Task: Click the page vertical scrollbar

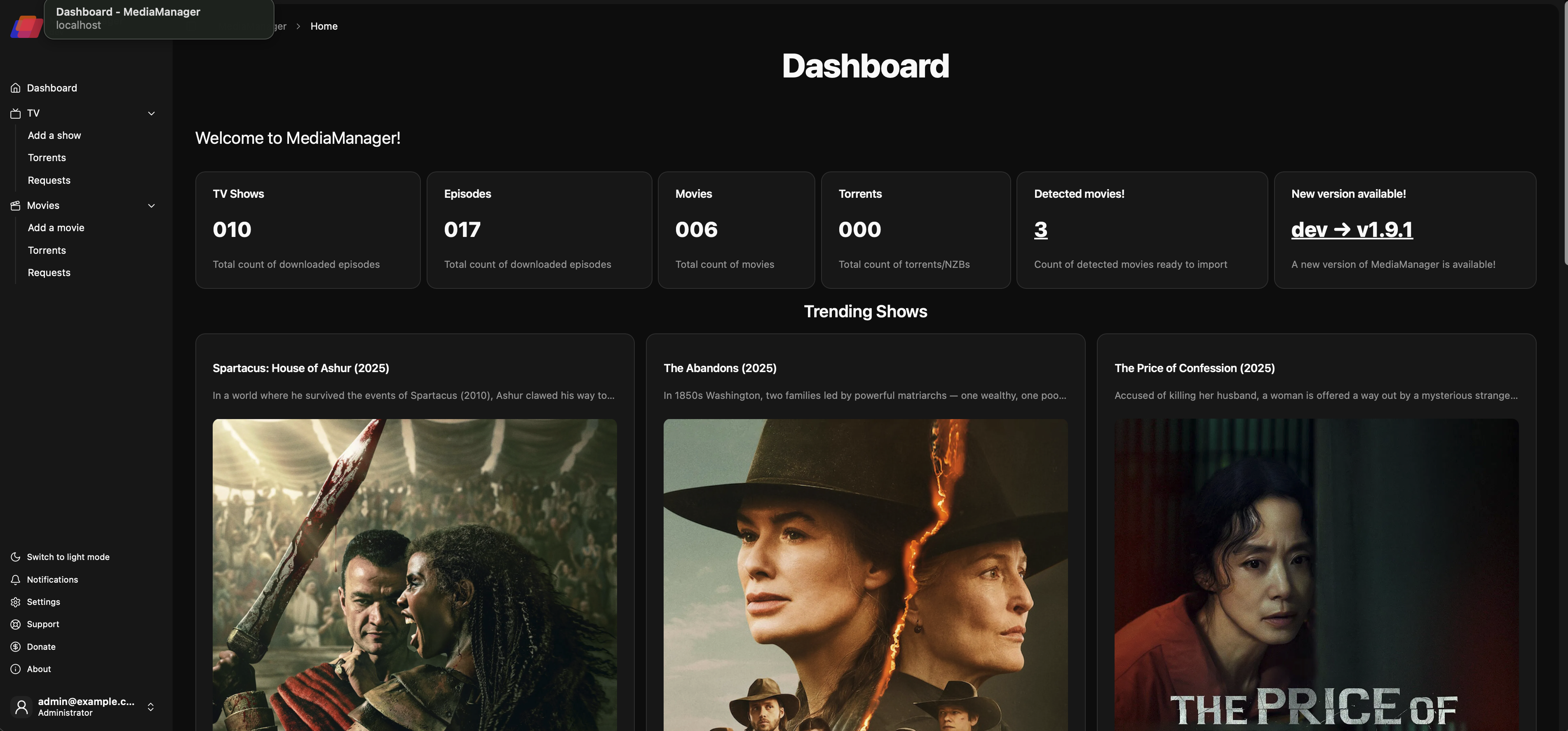Action: tap(1565, 134)
